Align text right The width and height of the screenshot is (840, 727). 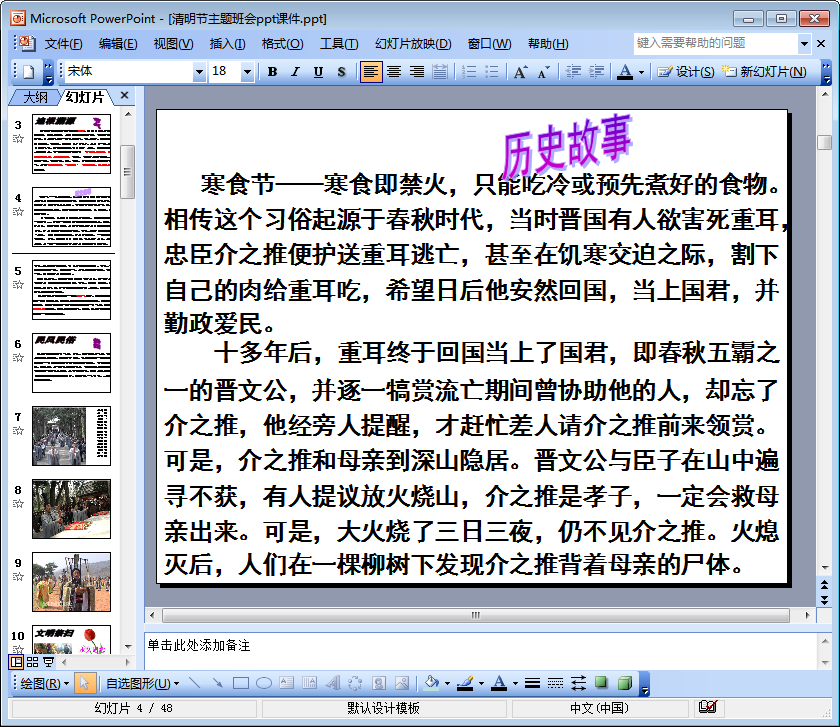tap(417, 71)
